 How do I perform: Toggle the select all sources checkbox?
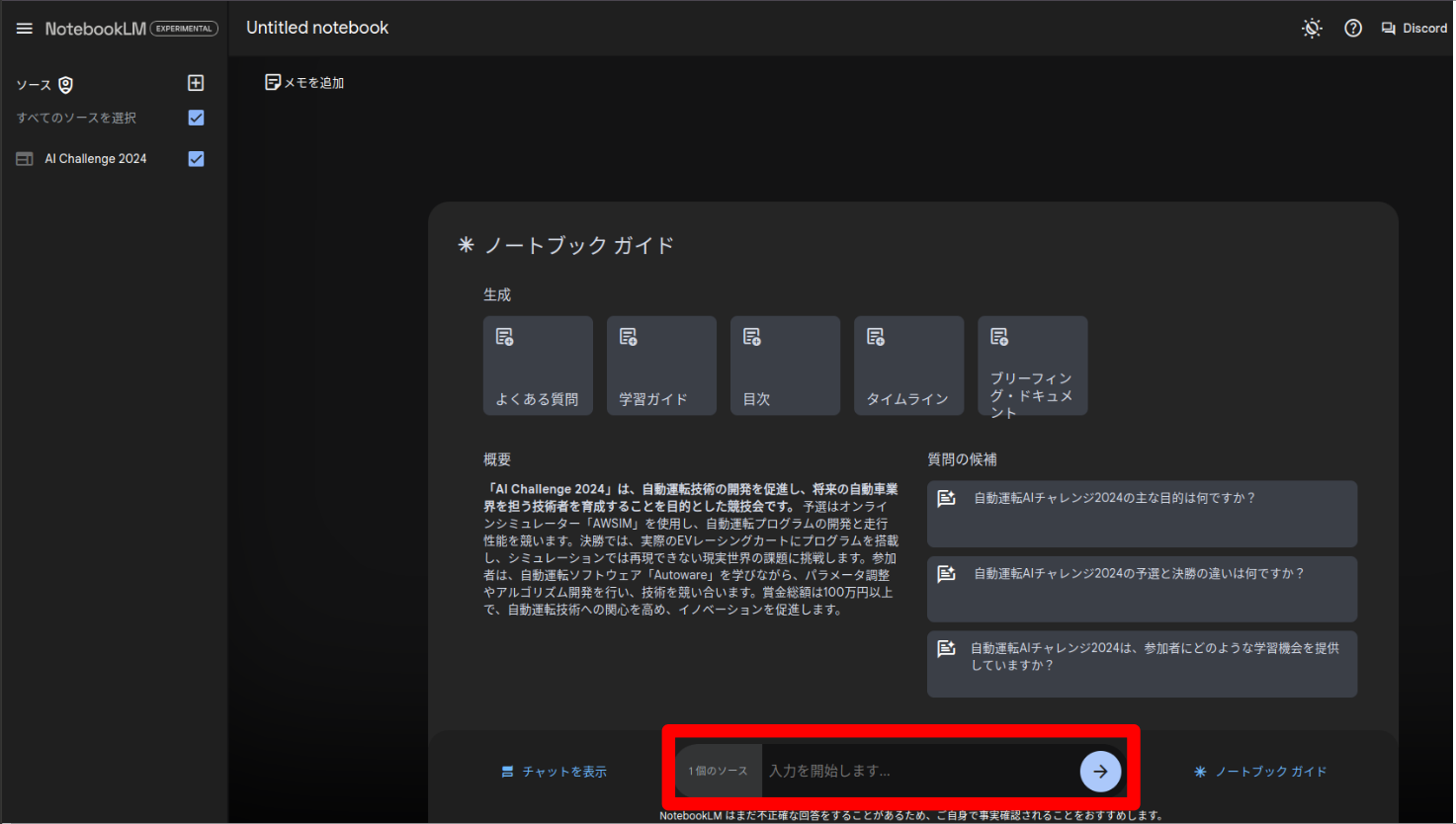click(196, 118)
